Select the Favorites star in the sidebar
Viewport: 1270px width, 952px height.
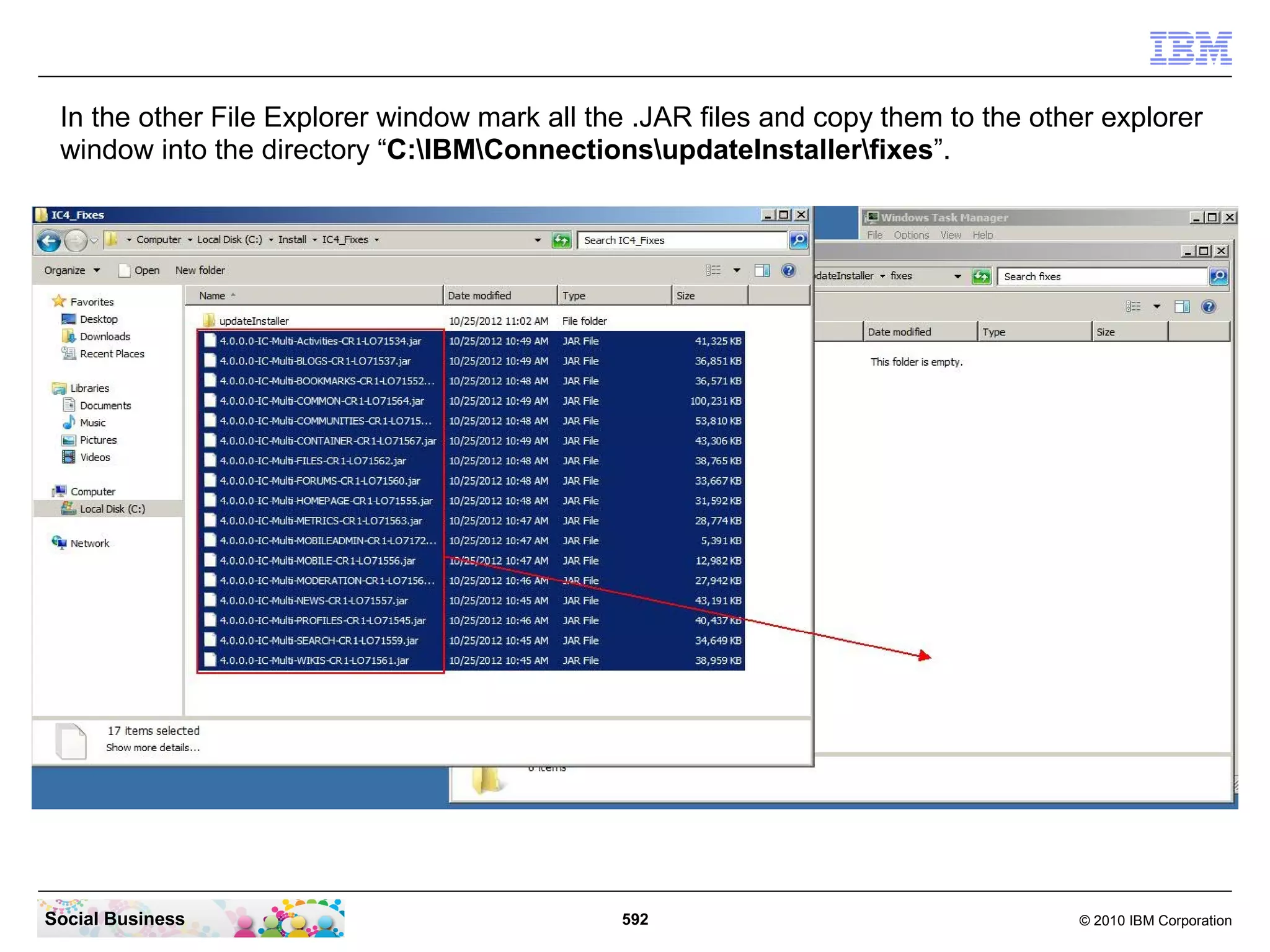tap(60, 301)
